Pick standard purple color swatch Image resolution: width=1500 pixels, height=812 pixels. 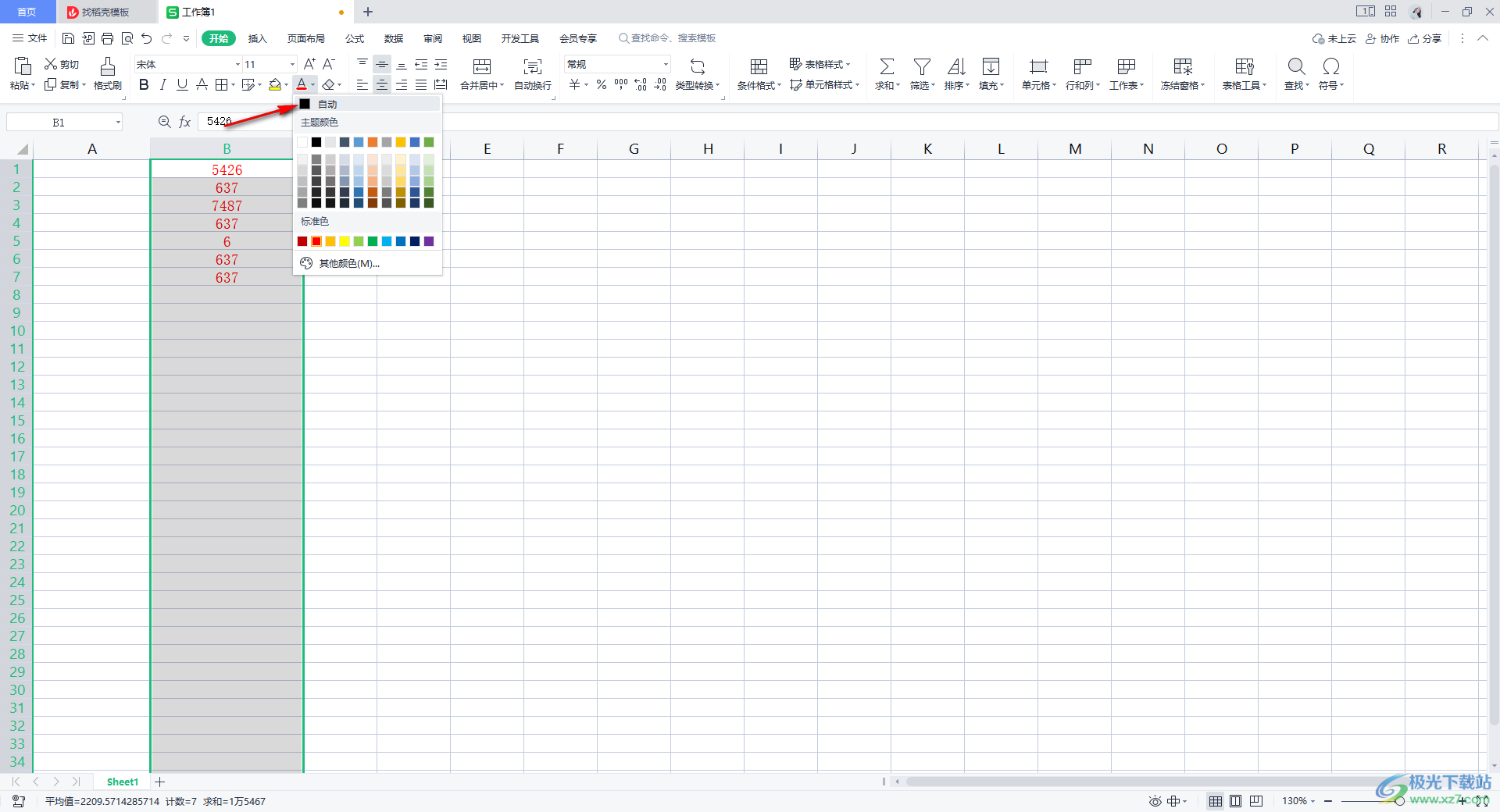(x=429, y=241)
